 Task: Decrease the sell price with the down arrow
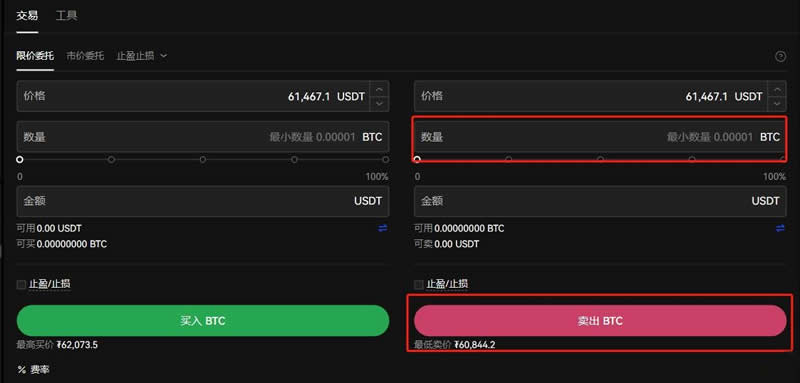[x=777, y=103]
